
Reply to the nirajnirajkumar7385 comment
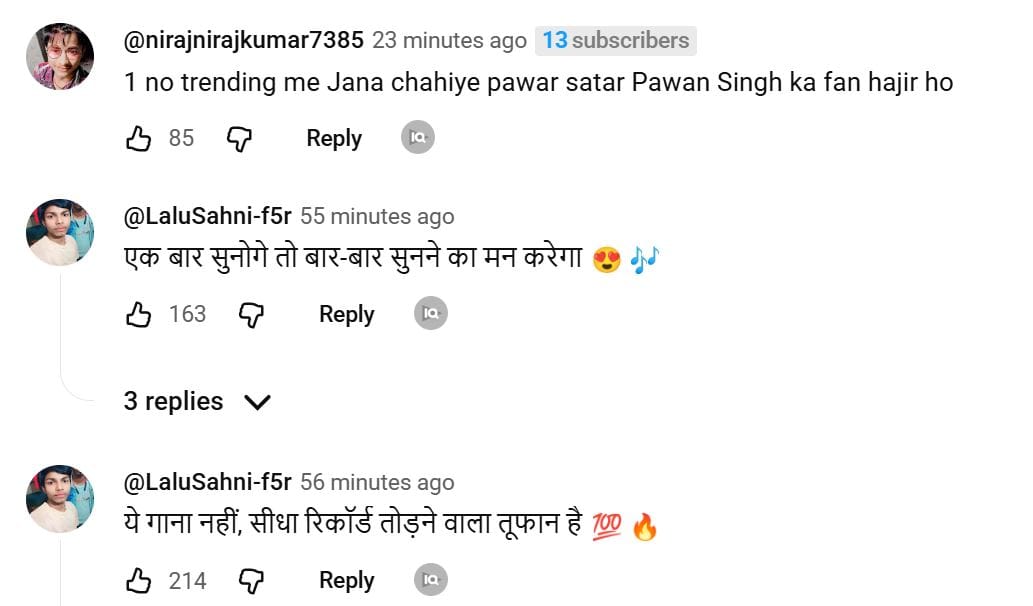tap(334, 139)
